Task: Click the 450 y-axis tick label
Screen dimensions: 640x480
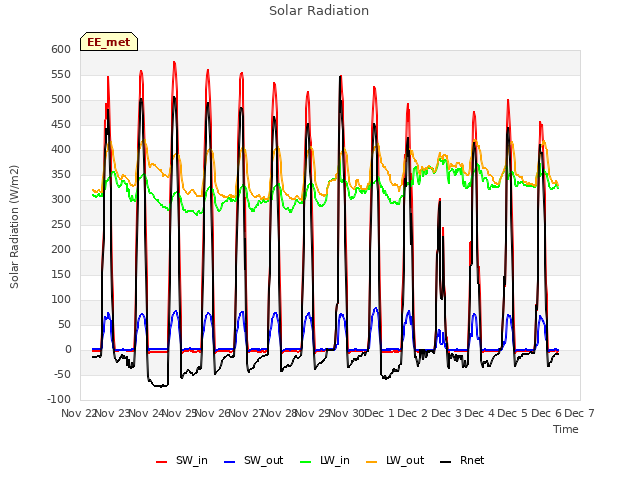Action: point(61,124)
